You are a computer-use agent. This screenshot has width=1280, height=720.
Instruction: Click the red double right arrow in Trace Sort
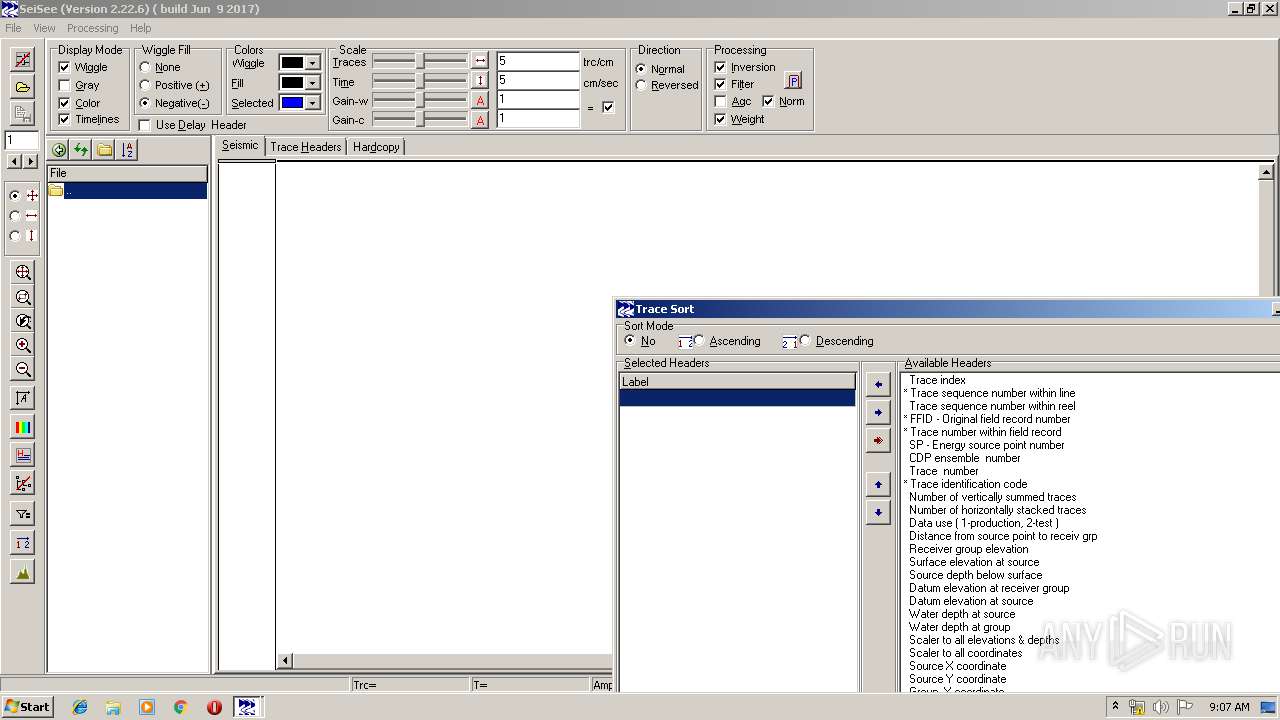pyautogui.click(x=878, y=440)
